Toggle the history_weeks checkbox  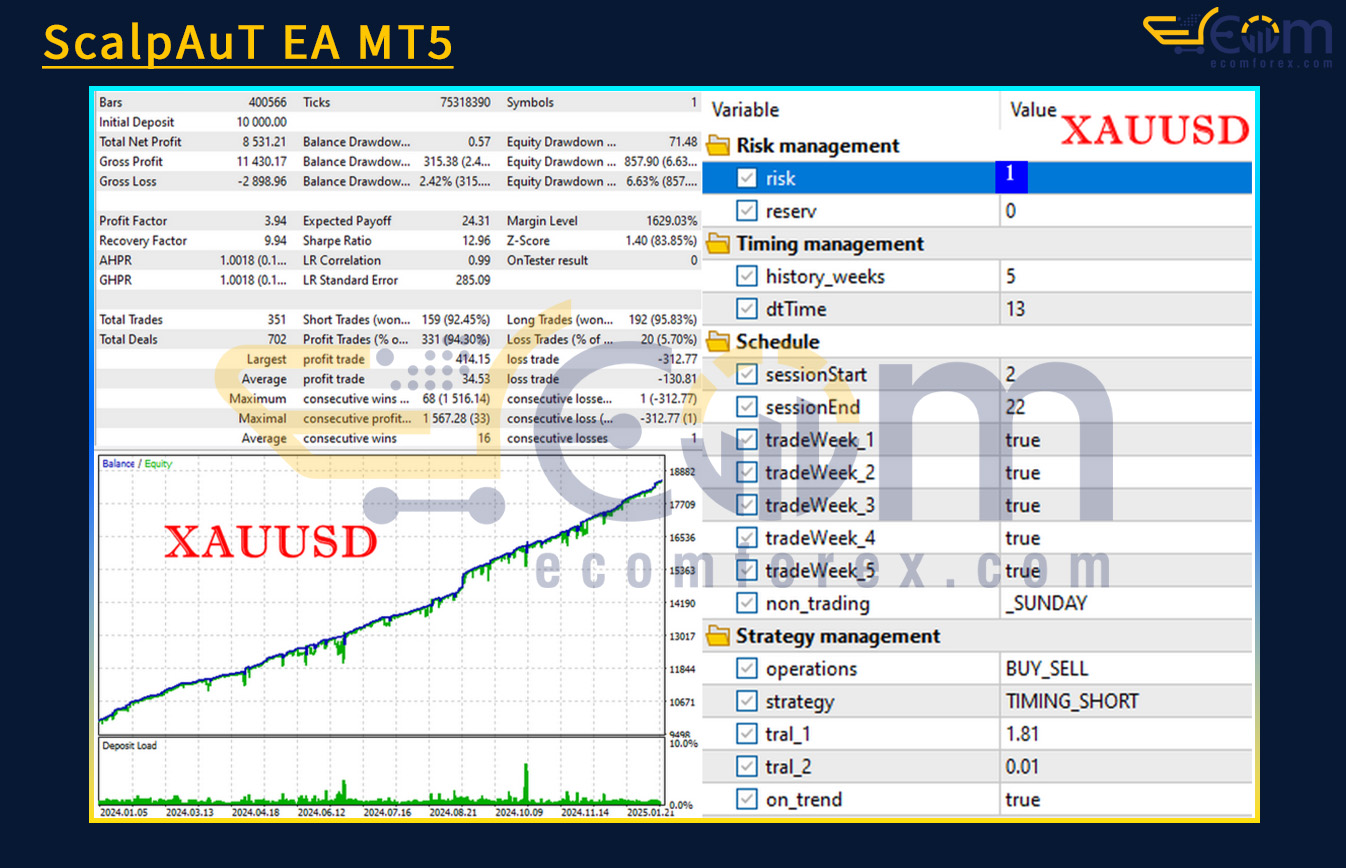click(747, 276)
